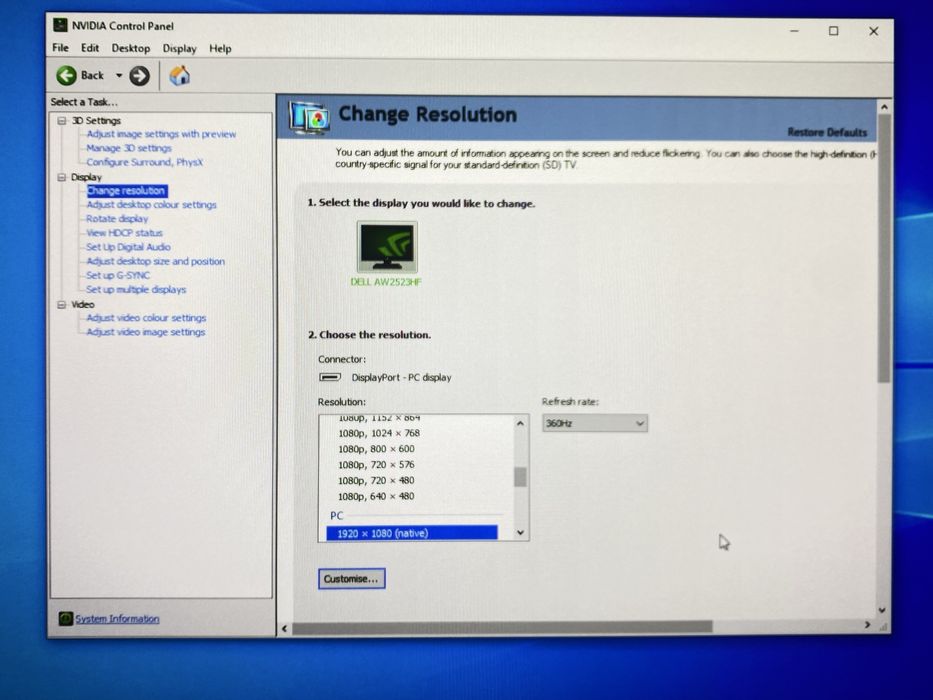
Task: Open Manage 3D settings
Action: click(x=129, y=148)
